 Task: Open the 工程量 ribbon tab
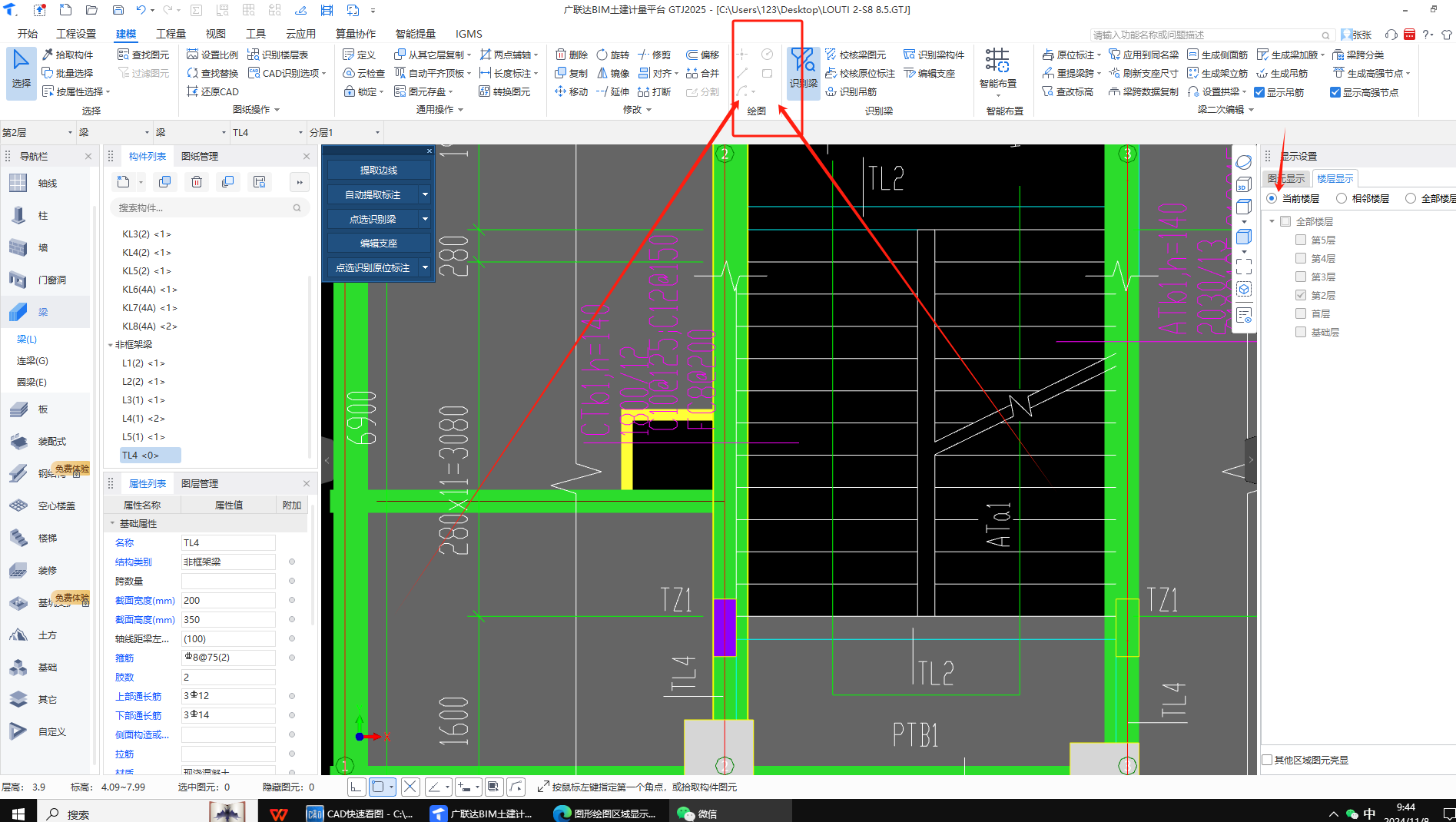pyautogui.click(x=171, y=34)
